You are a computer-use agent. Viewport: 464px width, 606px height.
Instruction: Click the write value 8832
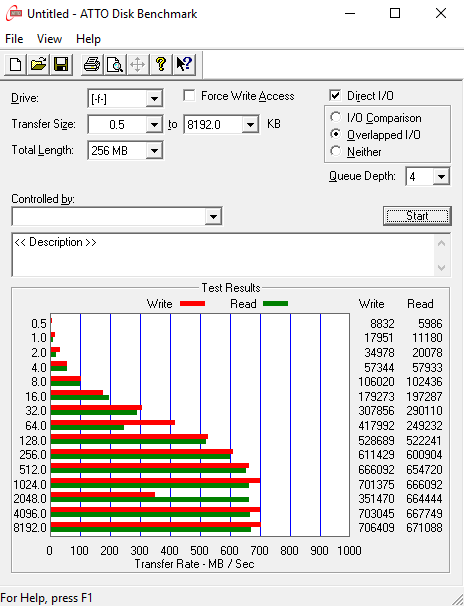(382, 324)
